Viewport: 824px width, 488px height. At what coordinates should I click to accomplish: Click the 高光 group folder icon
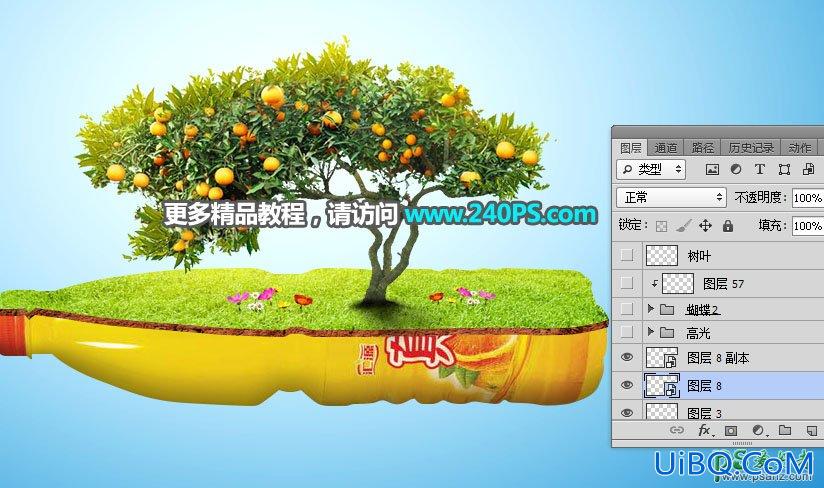point(667,333)
